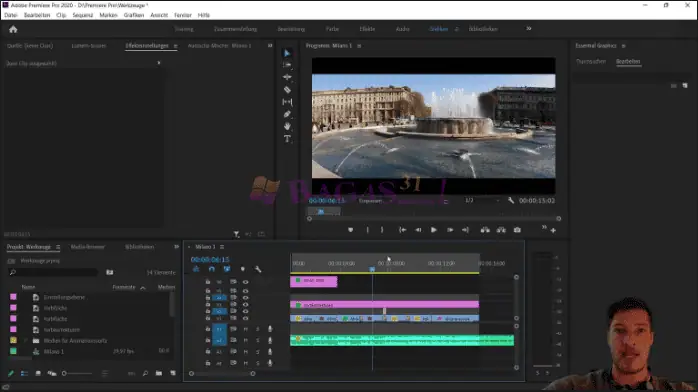
Task: Open the Datei menu
Action: [x=11, y=15]
